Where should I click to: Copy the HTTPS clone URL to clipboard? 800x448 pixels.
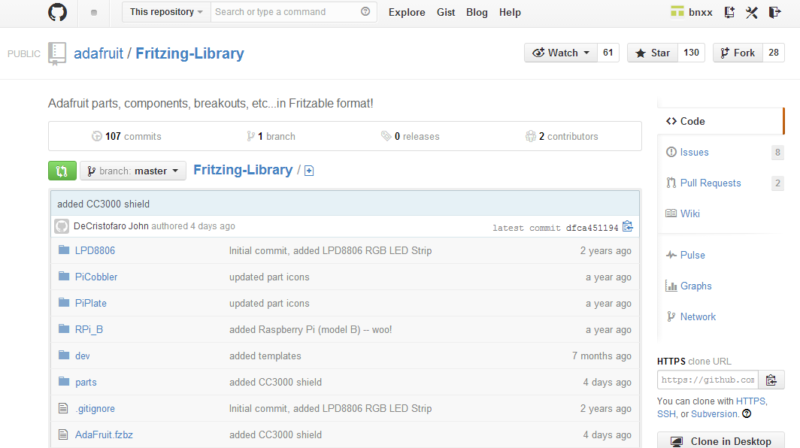click(771, 380)
